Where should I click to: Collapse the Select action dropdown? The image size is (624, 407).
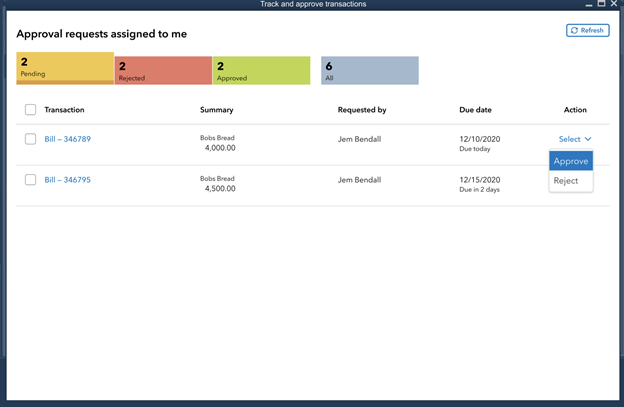click(x=575, y=139)
